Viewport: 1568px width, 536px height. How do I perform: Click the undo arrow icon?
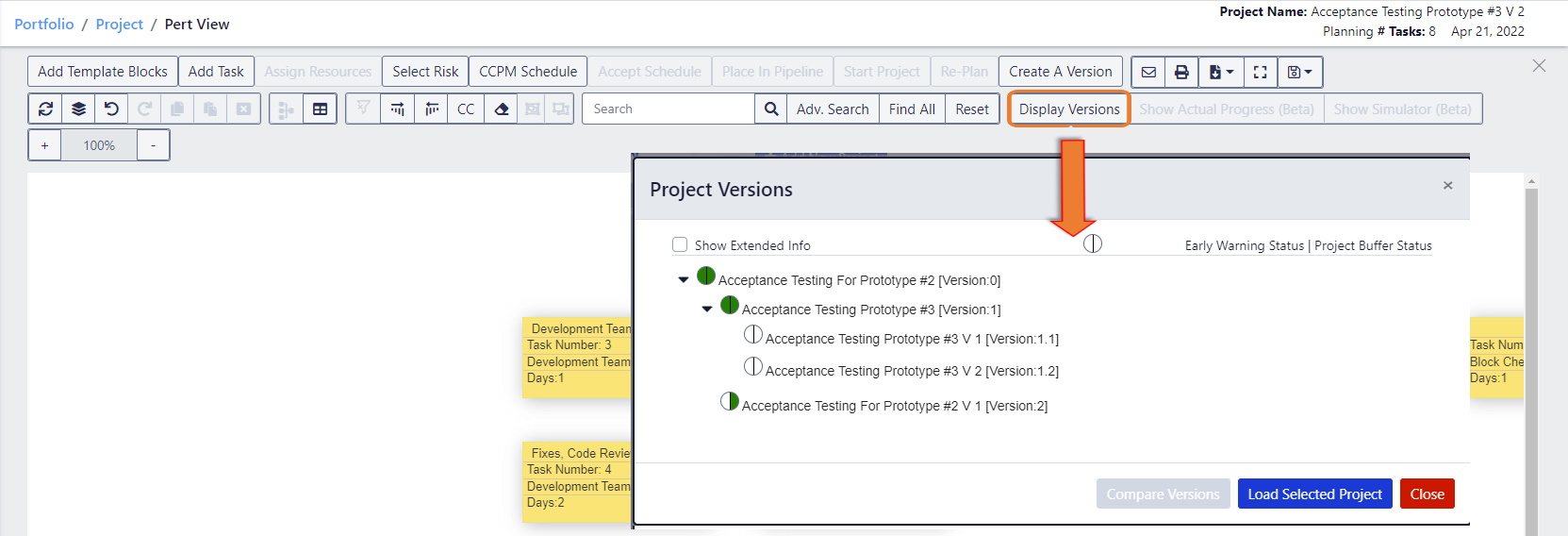(x=111, y=109)
